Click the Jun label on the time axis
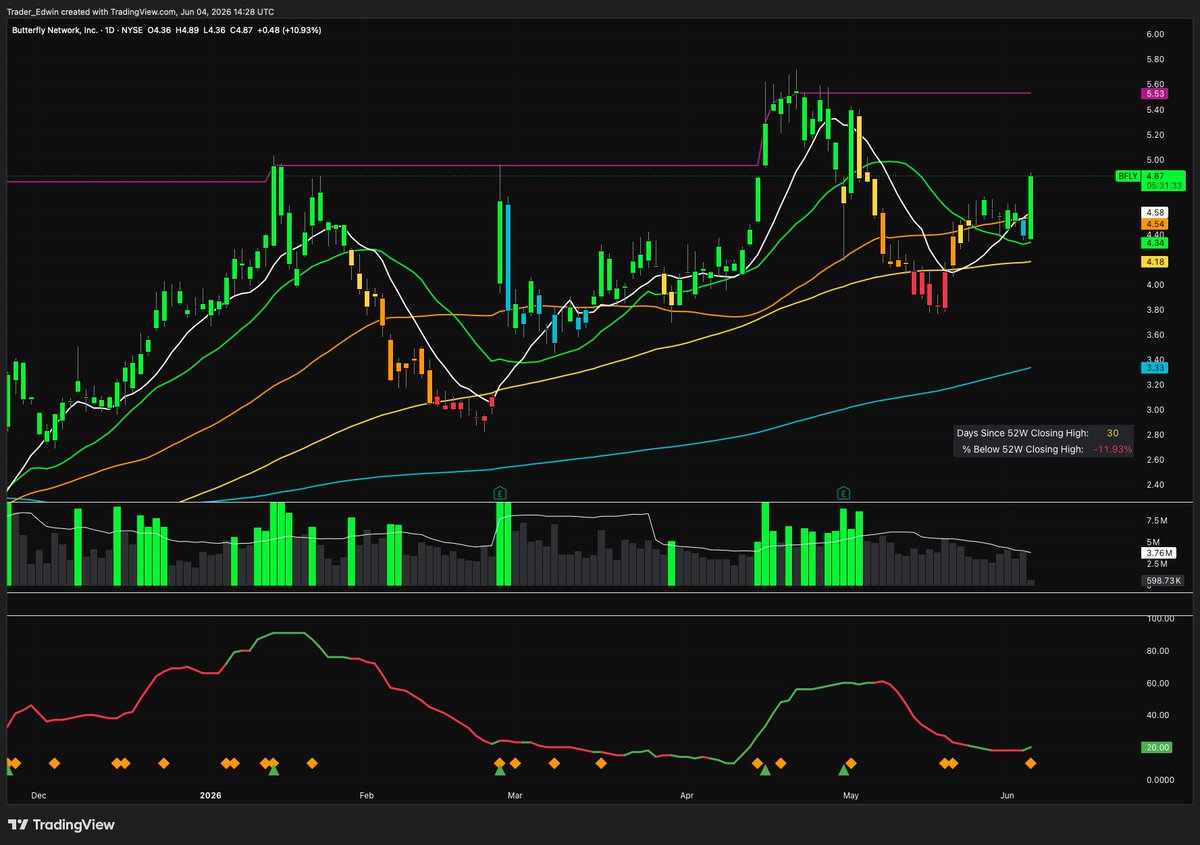 (x=1008, y=796)
